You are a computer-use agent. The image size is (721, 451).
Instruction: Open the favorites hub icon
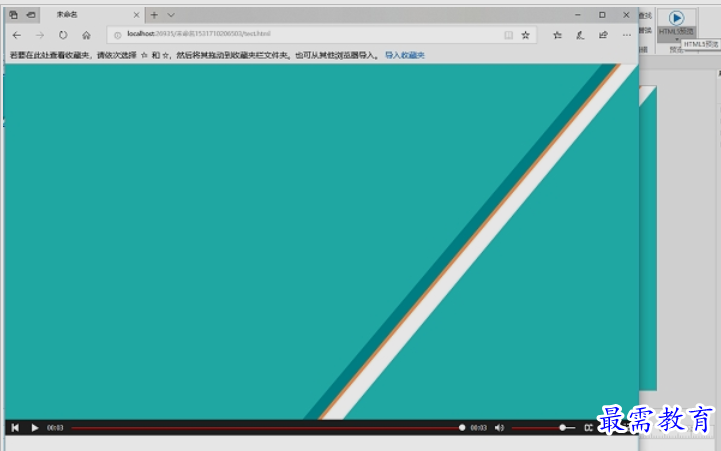point(557,35)
